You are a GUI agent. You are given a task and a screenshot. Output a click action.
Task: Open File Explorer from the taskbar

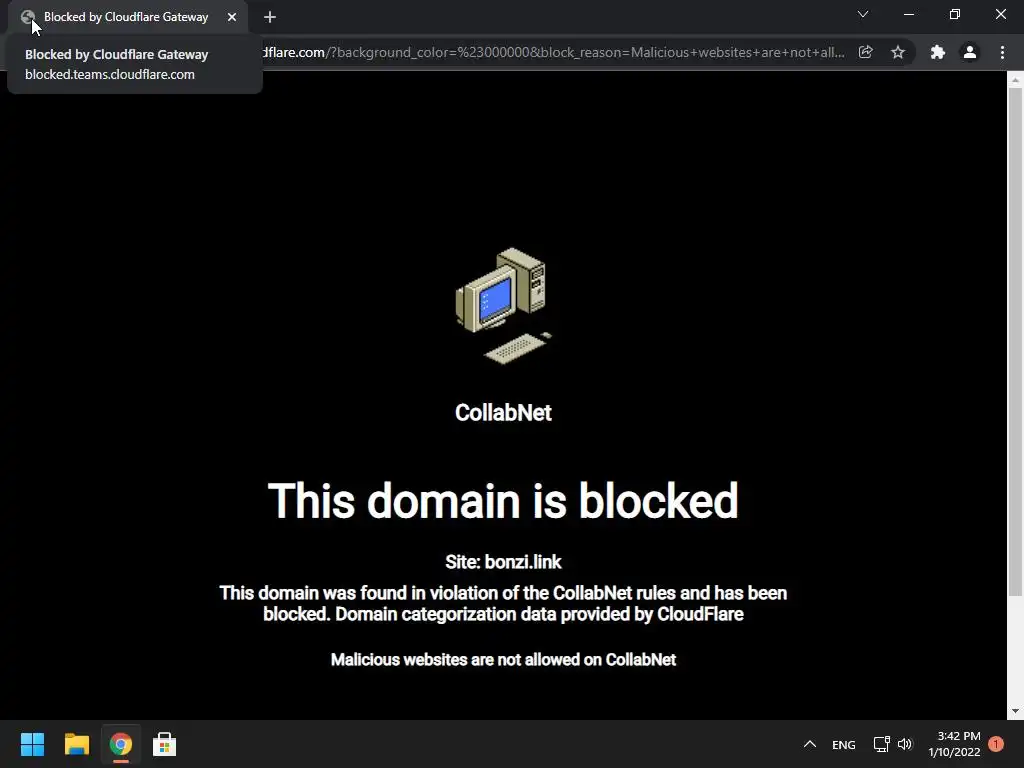(77, 744)
